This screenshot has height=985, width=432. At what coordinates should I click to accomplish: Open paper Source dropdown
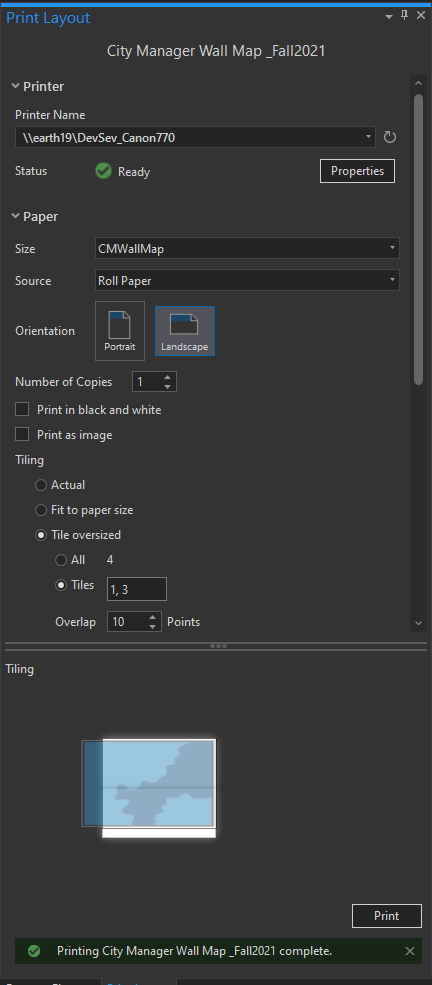(x=247, y=281)
